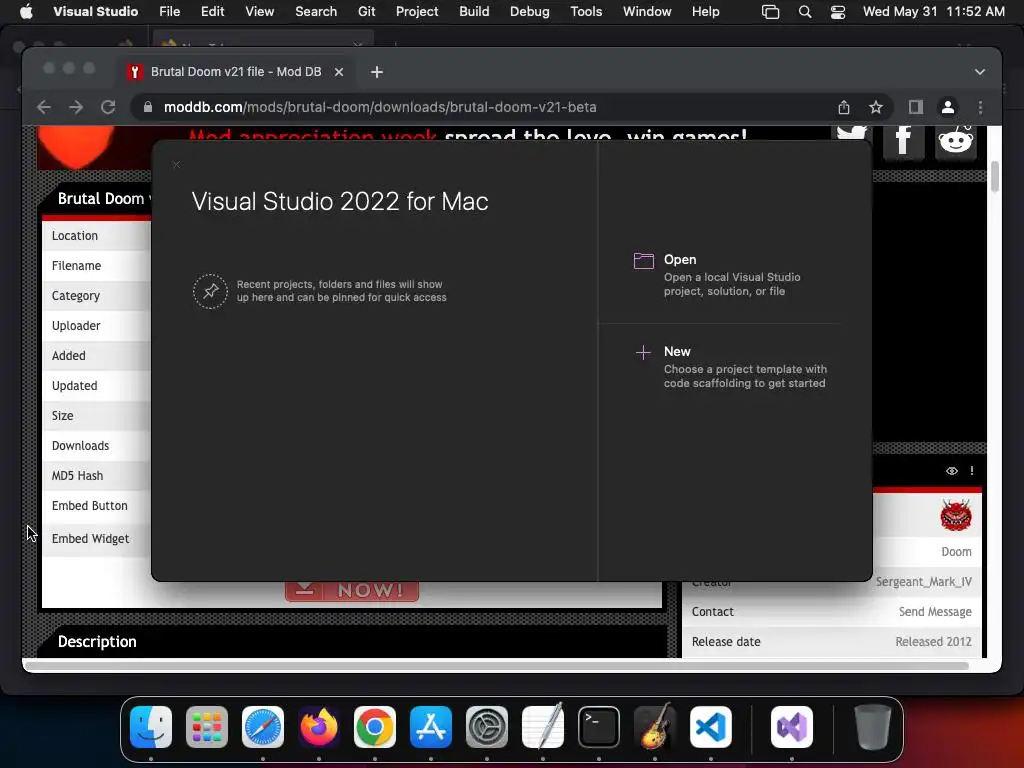Click the "Embed Widget" row label

[90, 539]
